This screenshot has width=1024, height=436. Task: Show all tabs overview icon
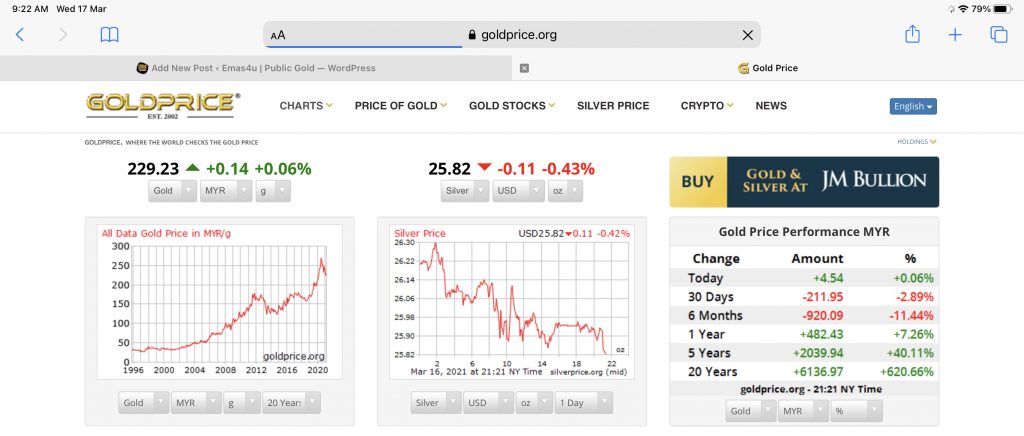[x=998, y=35]
